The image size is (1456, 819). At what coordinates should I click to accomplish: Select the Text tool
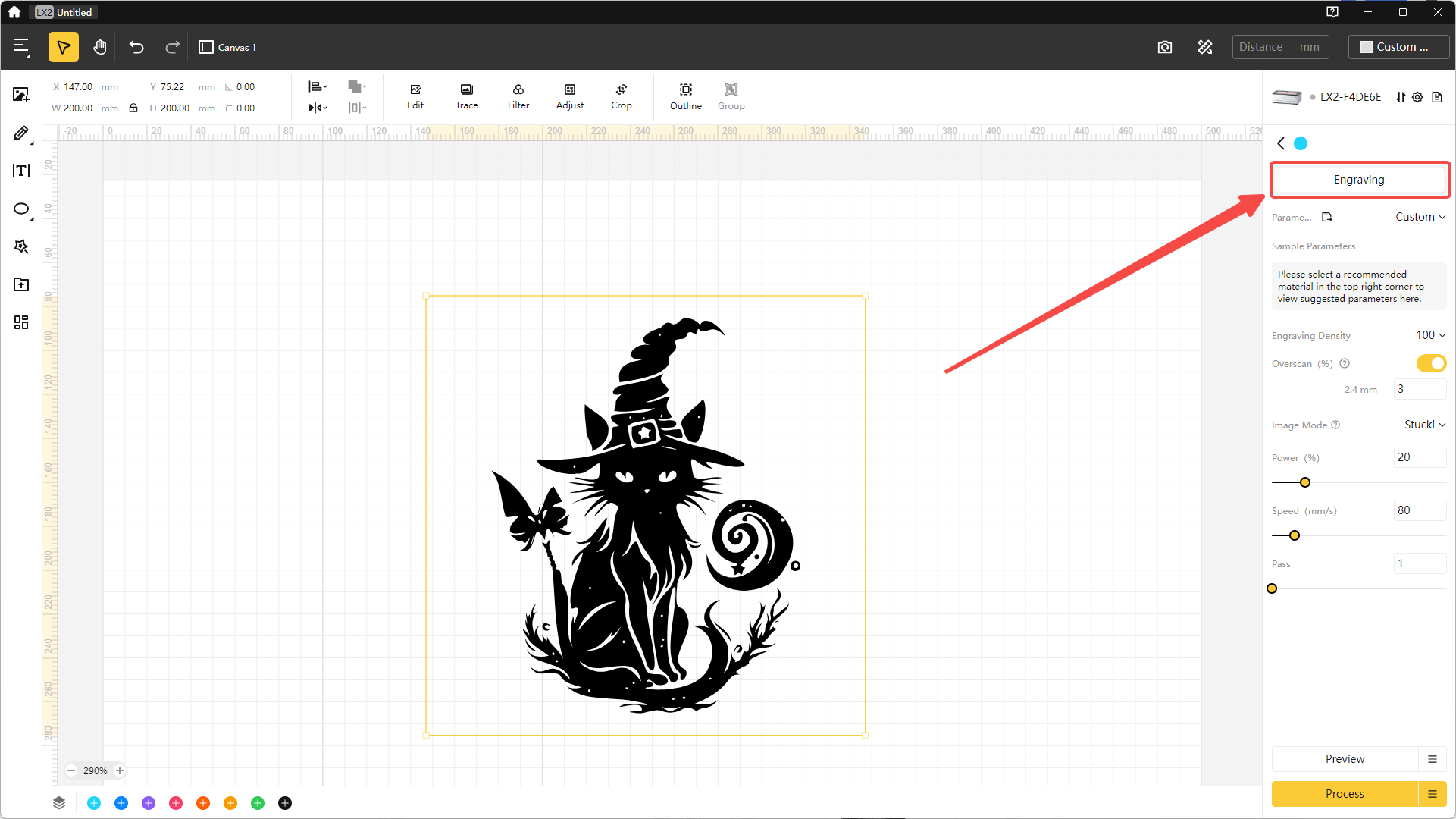(20, 171)
